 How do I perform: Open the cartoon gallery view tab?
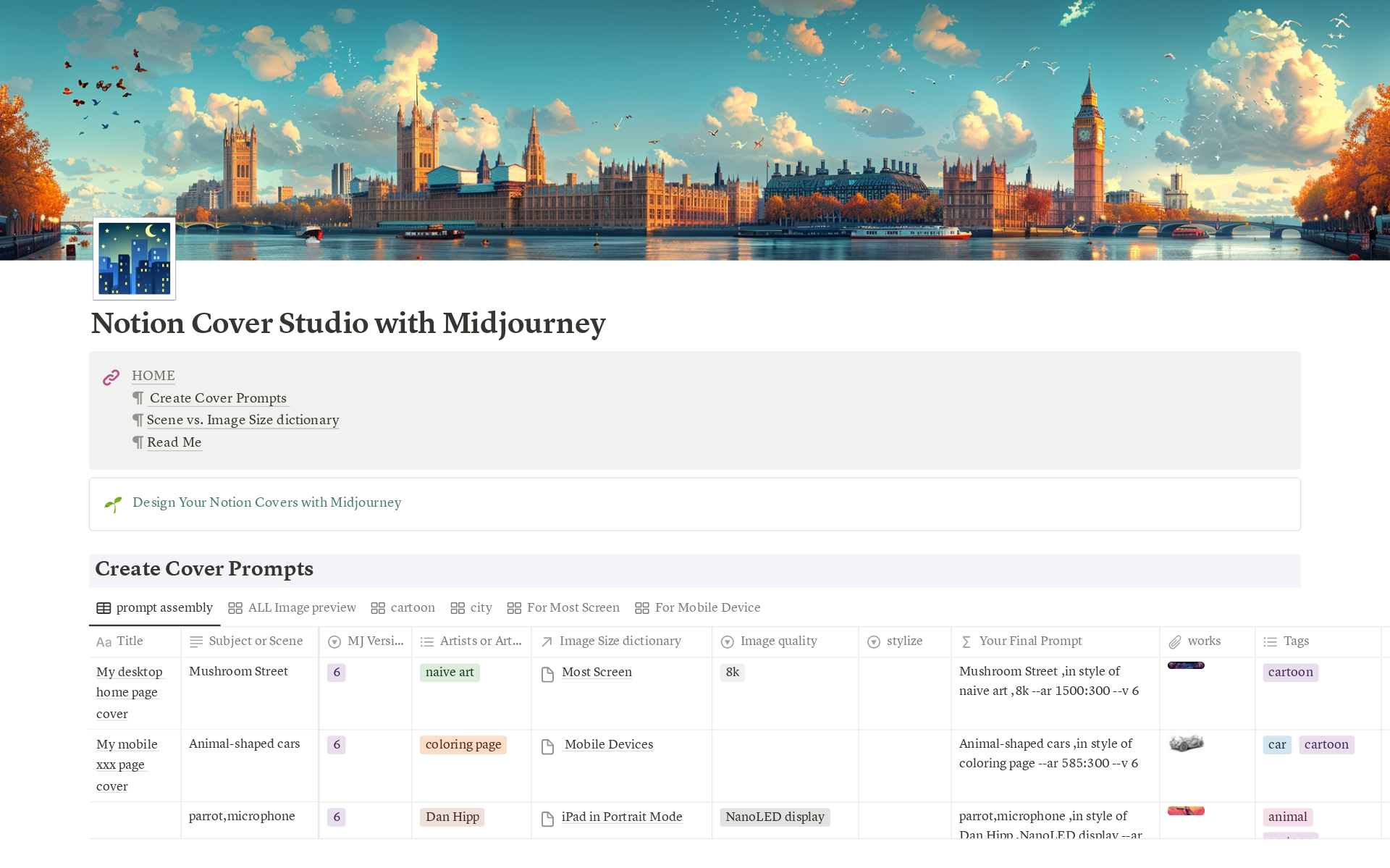point(403,608)
